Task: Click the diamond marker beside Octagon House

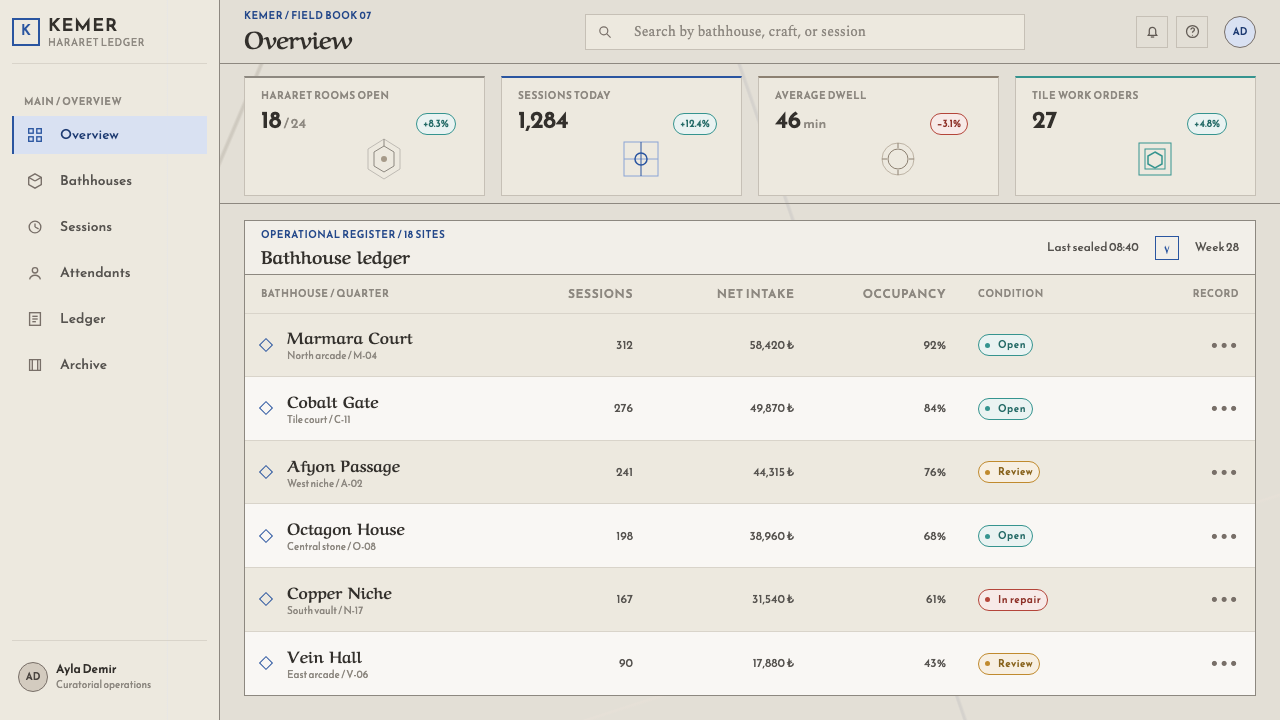Action: point(266,536)
